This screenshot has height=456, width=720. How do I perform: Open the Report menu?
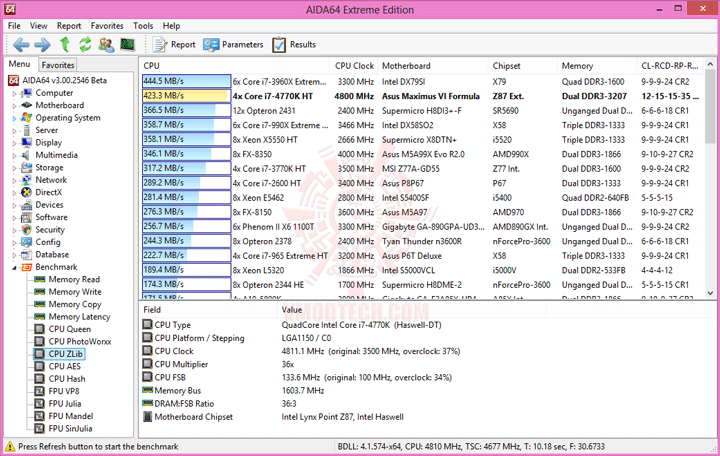(69, 26)
